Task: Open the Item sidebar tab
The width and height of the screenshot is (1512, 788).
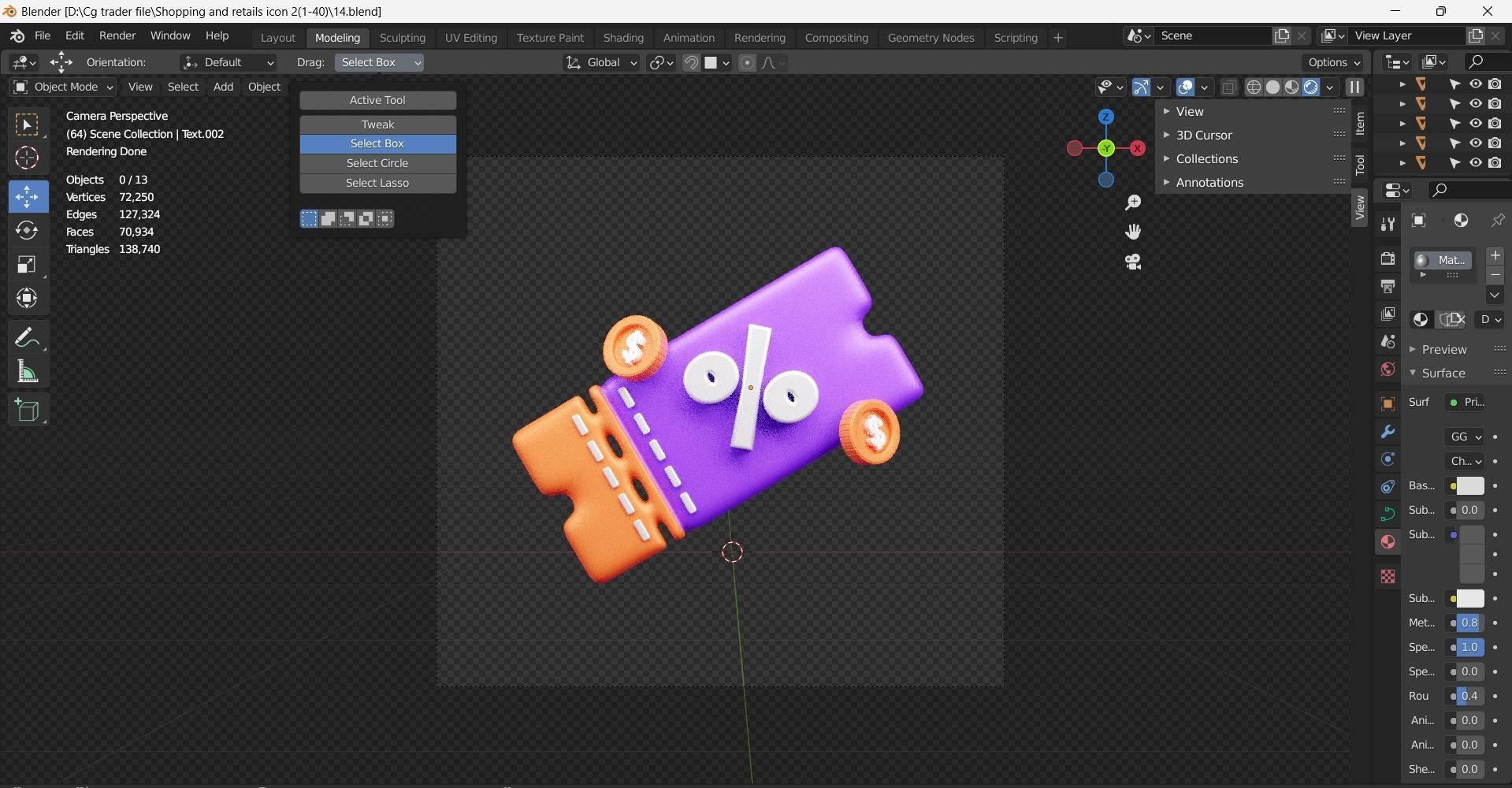Action: 1360,124
